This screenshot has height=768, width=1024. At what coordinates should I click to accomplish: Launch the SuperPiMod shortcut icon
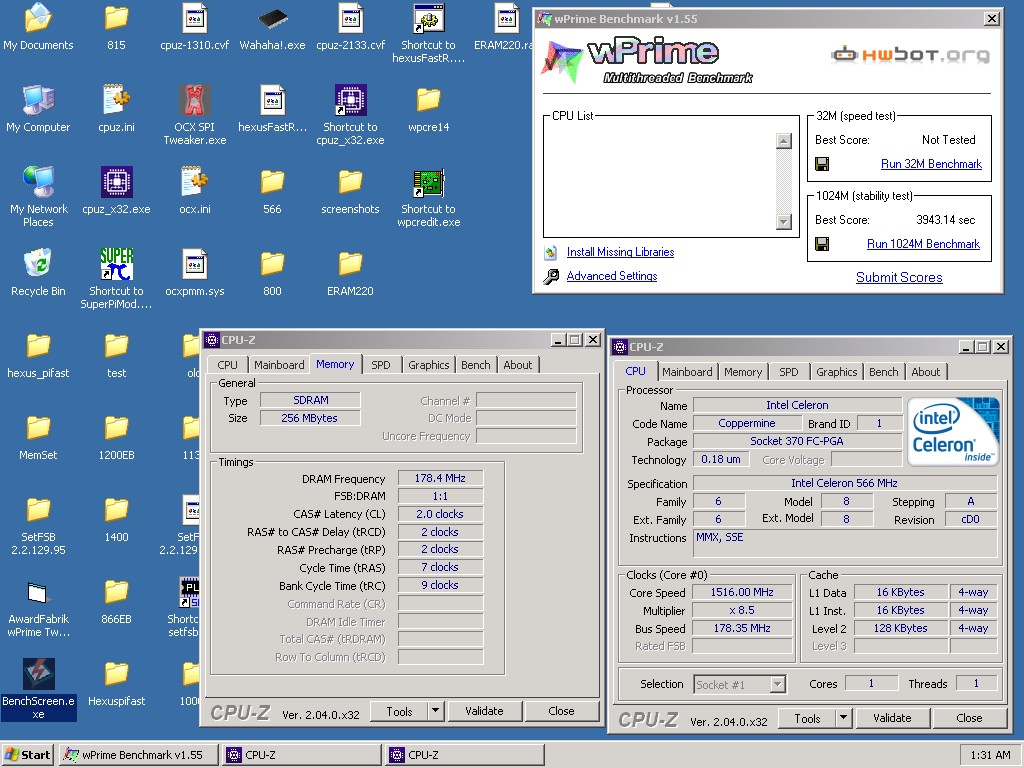(116, 264)
